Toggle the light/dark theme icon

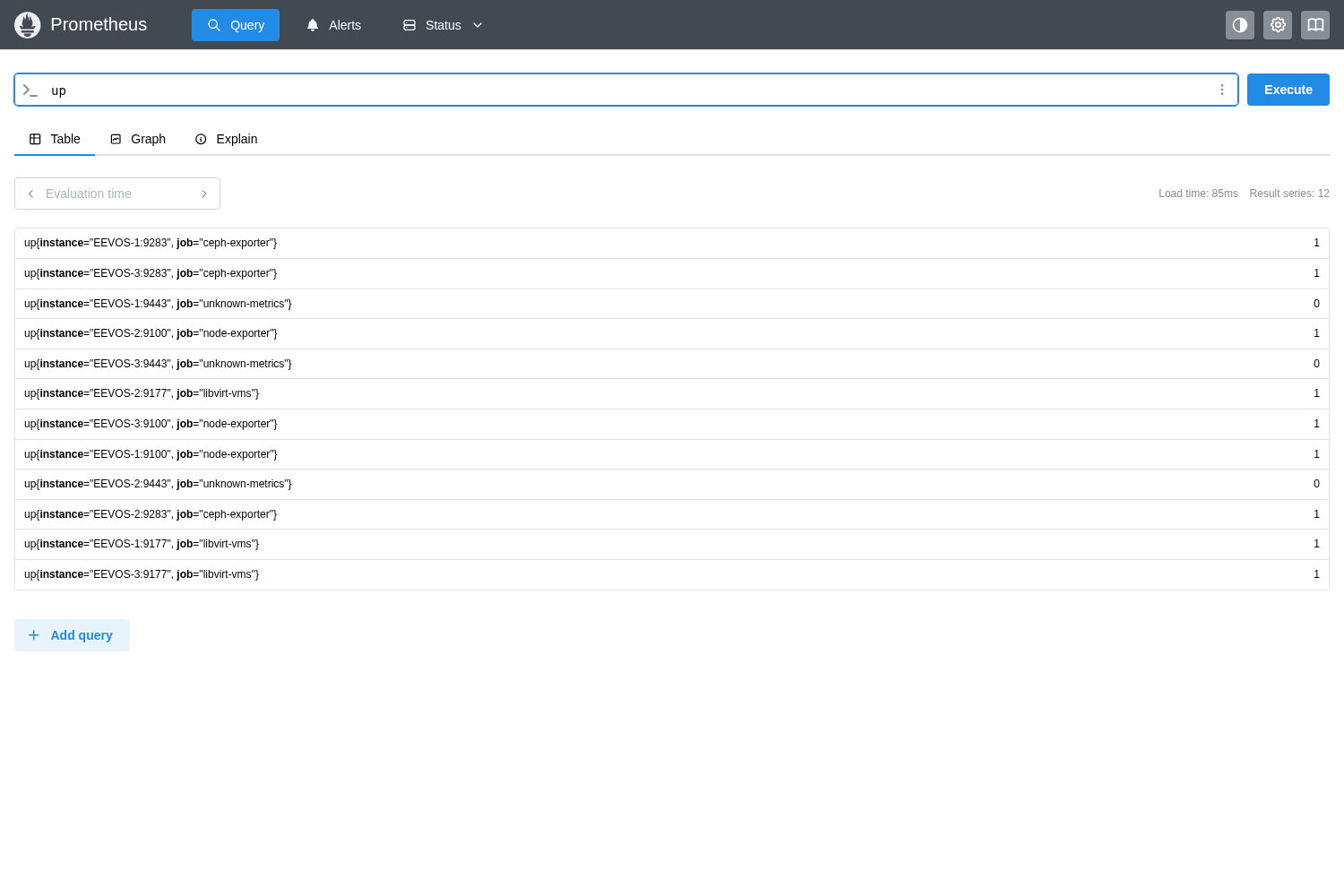pos(1240,25)
